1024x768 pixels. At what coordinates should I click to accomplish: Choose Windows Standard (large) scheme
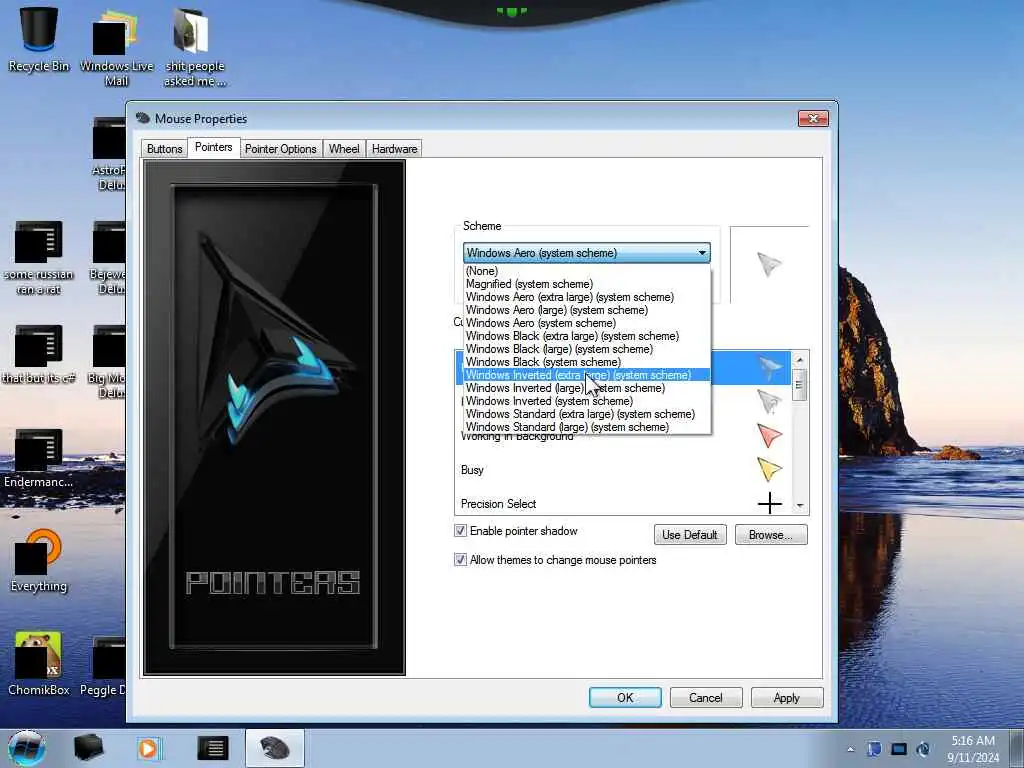point(586,427)
